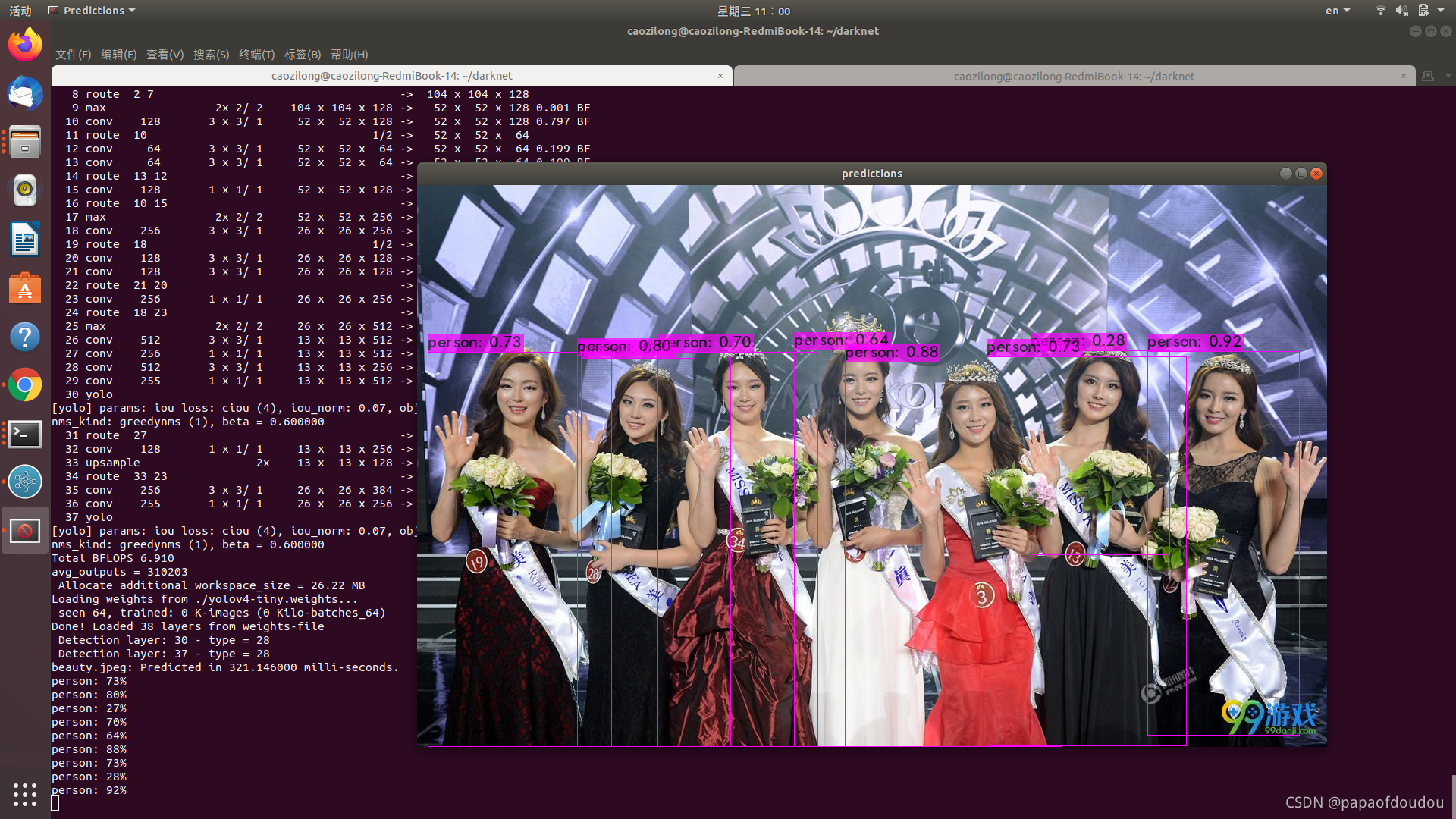The height and width of the screenshot is (819, 1456).
Task: Click the system volume icon in taskbar
Action: (x=1400, y=11)
